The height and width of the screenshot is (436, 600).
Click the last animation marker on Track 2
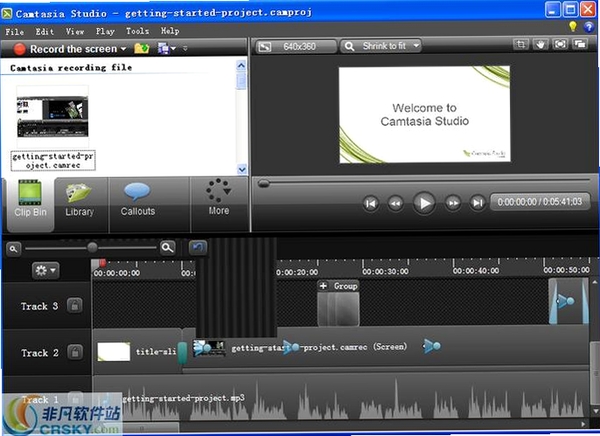432,346
